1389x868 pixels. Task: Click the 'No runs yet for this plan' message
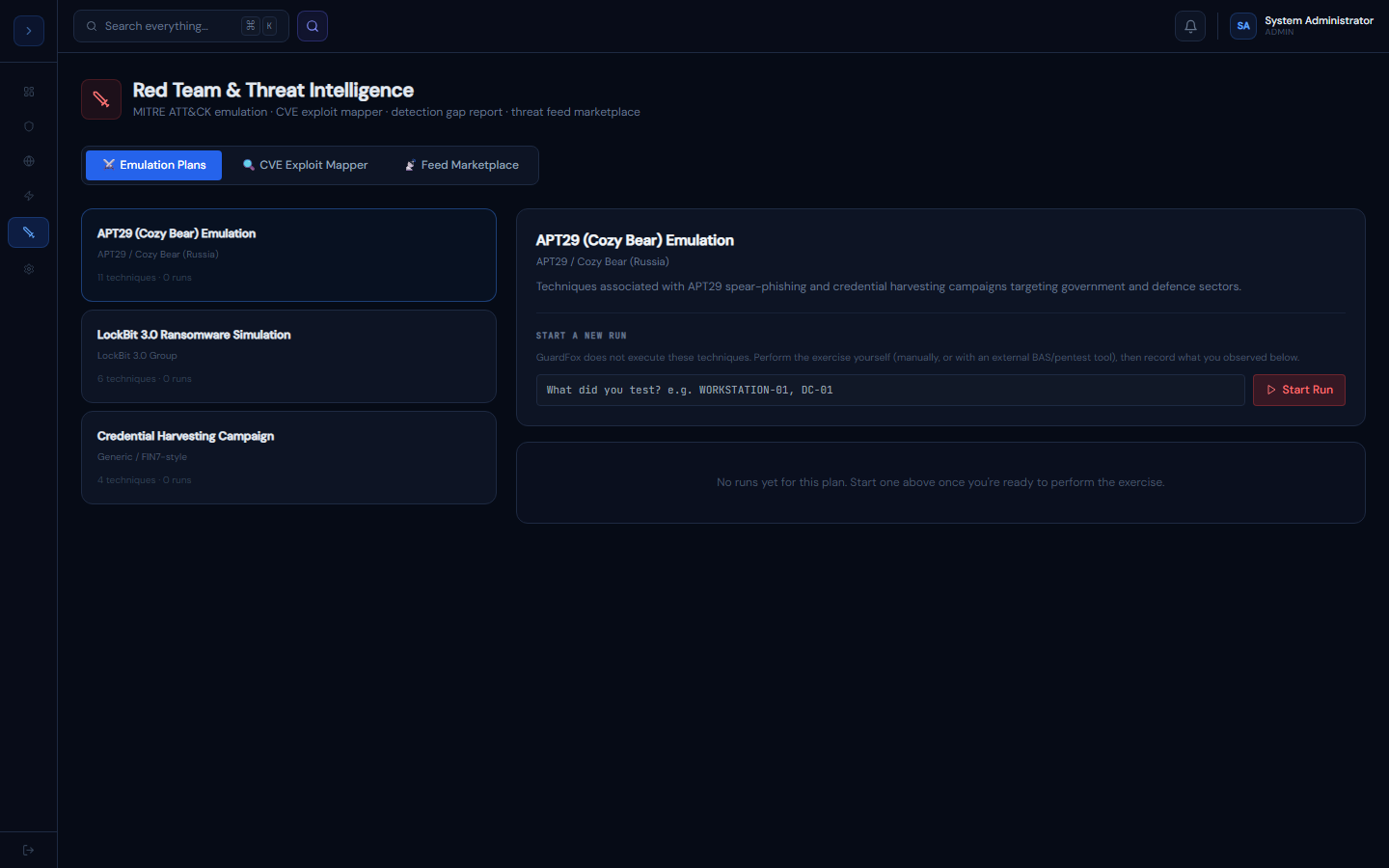[940, 482]
